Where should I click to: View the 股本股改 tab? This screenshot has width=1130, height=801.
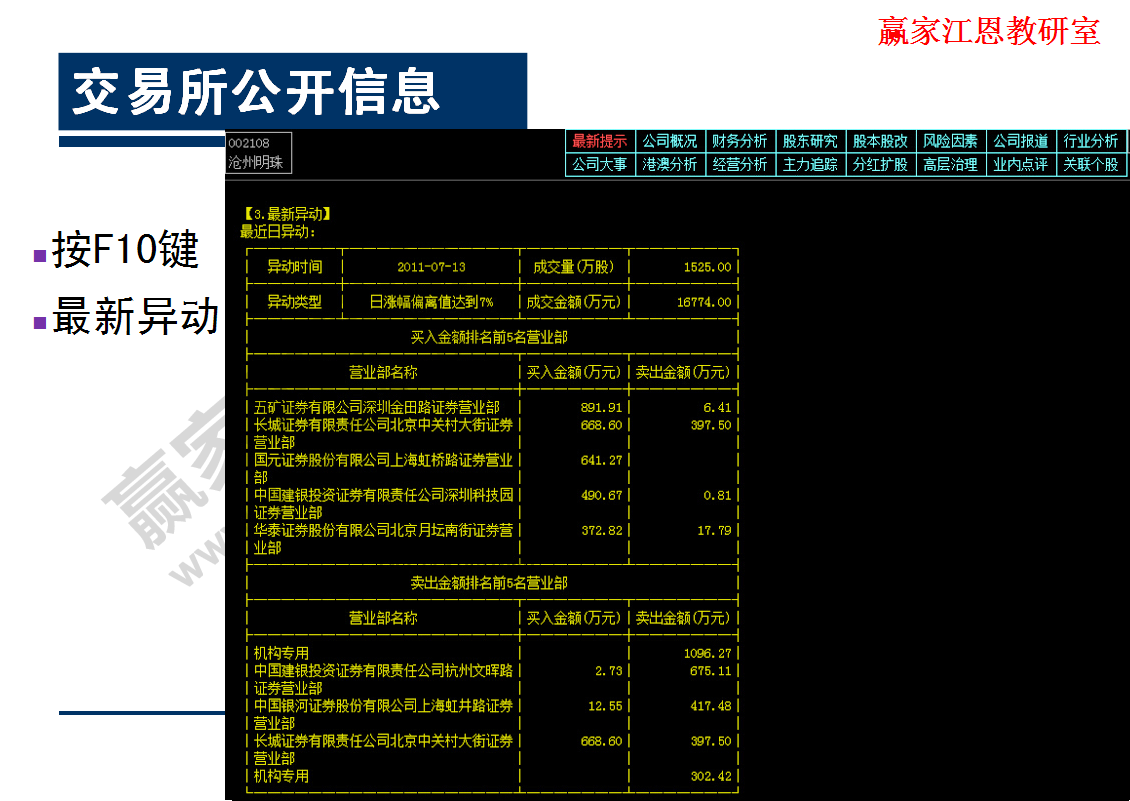881,141
